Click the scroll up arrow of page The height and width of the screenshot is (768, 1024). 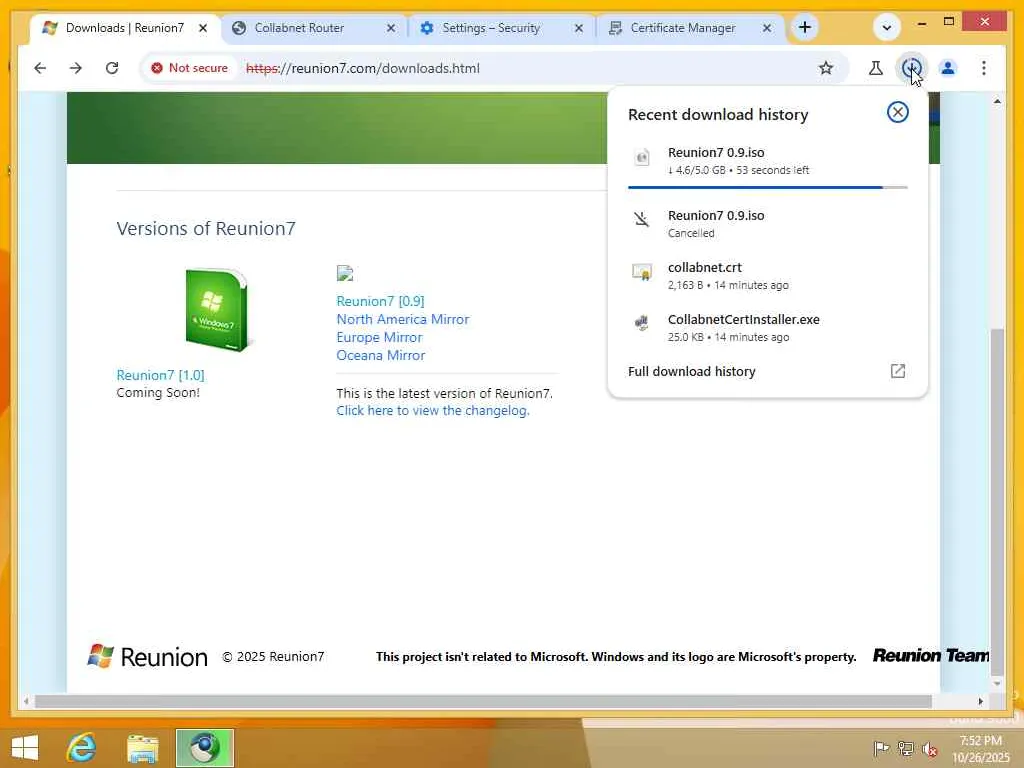[x=997, y=102]
